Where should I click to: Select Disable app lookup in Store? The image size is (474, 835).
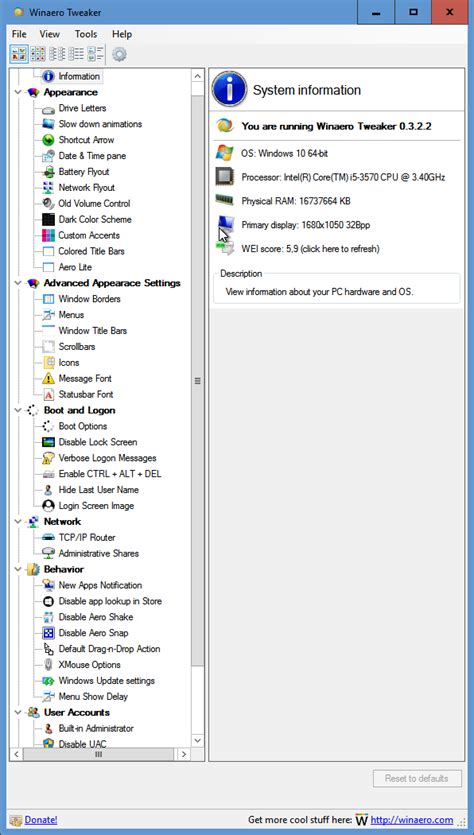[110, 601]
